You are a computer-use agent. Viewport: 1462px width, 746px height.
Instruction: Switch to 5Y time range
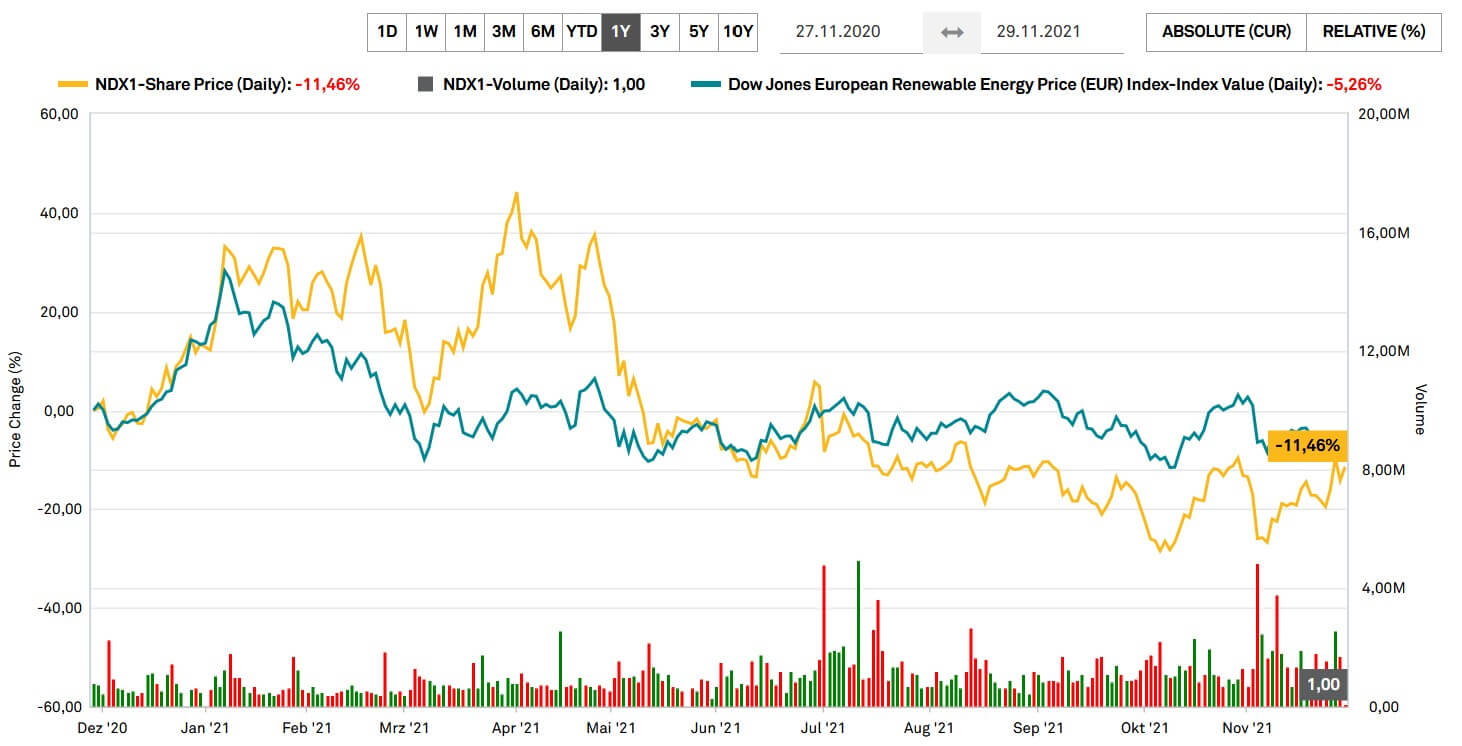pyautogui.click(x=699, y=31)
